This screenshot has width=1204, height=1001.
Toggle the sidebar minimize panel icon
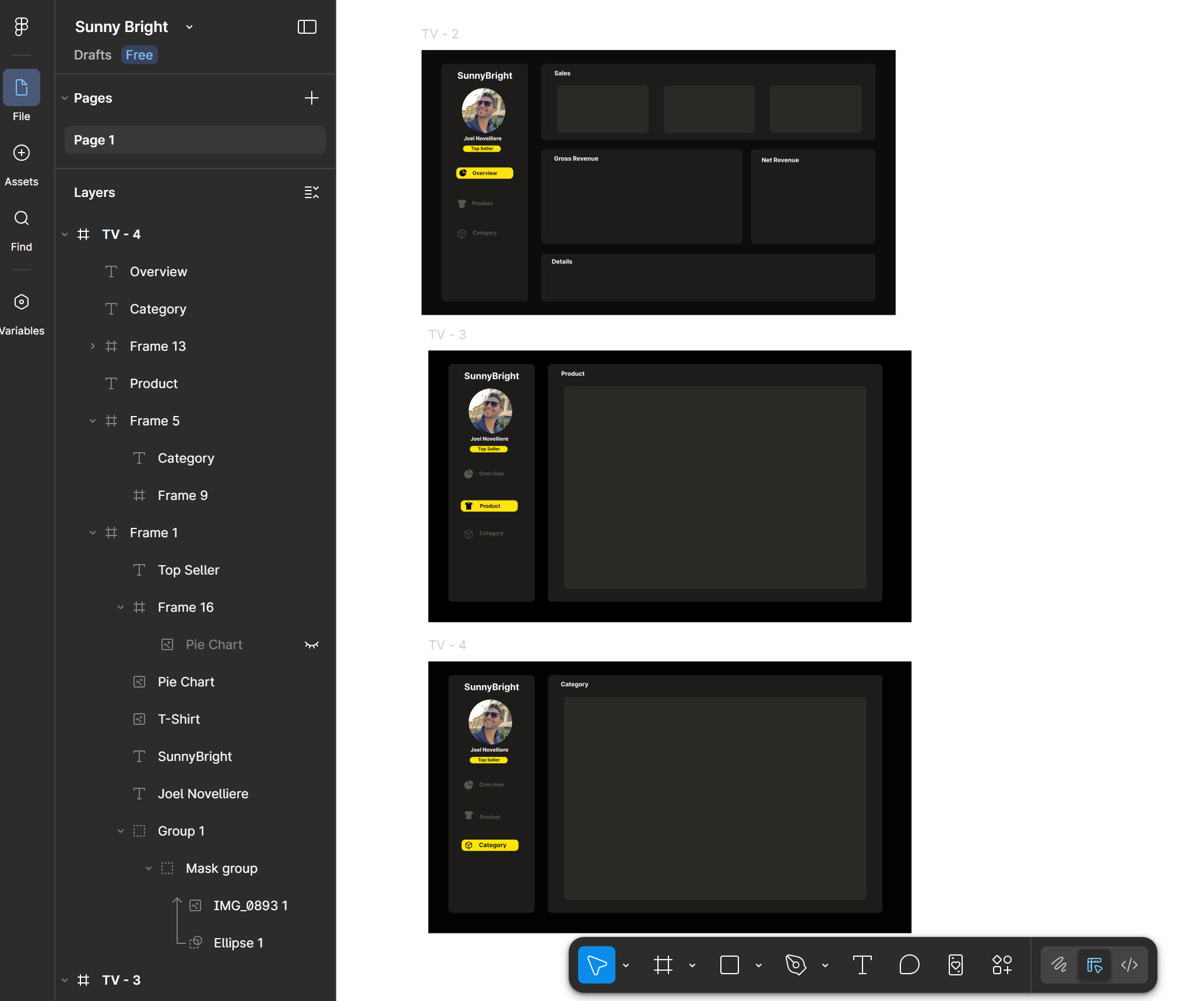coord(307,27)
